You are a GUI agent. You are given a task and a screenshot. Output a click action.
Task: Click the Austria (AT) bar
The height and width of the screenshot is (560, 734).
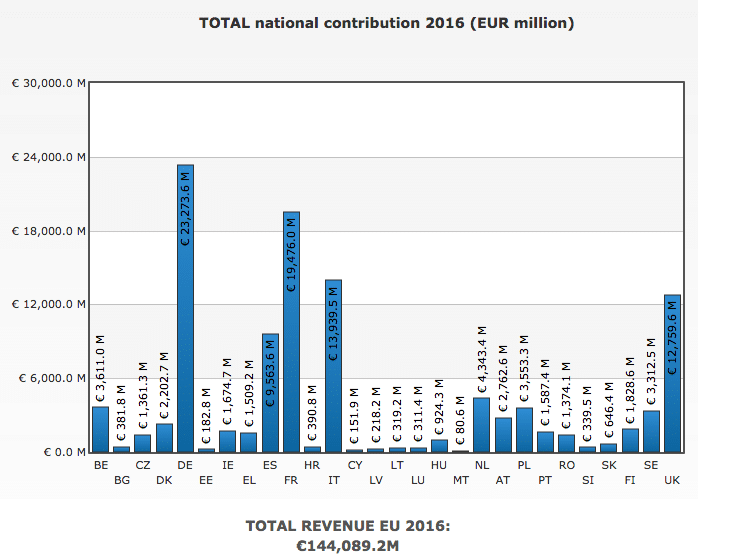tap(503, 435)
